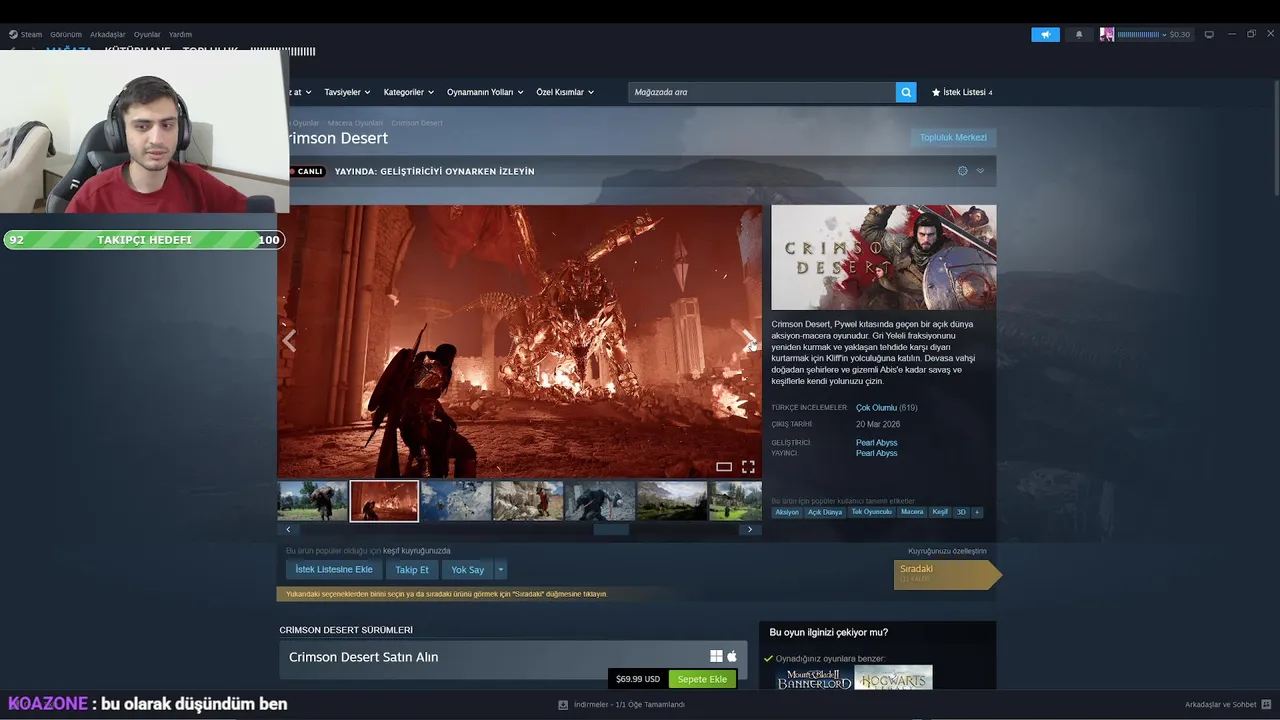Screen dimensions: 1280x720
Task: Click the Açık Dünya tag
Action: point(825,512)
